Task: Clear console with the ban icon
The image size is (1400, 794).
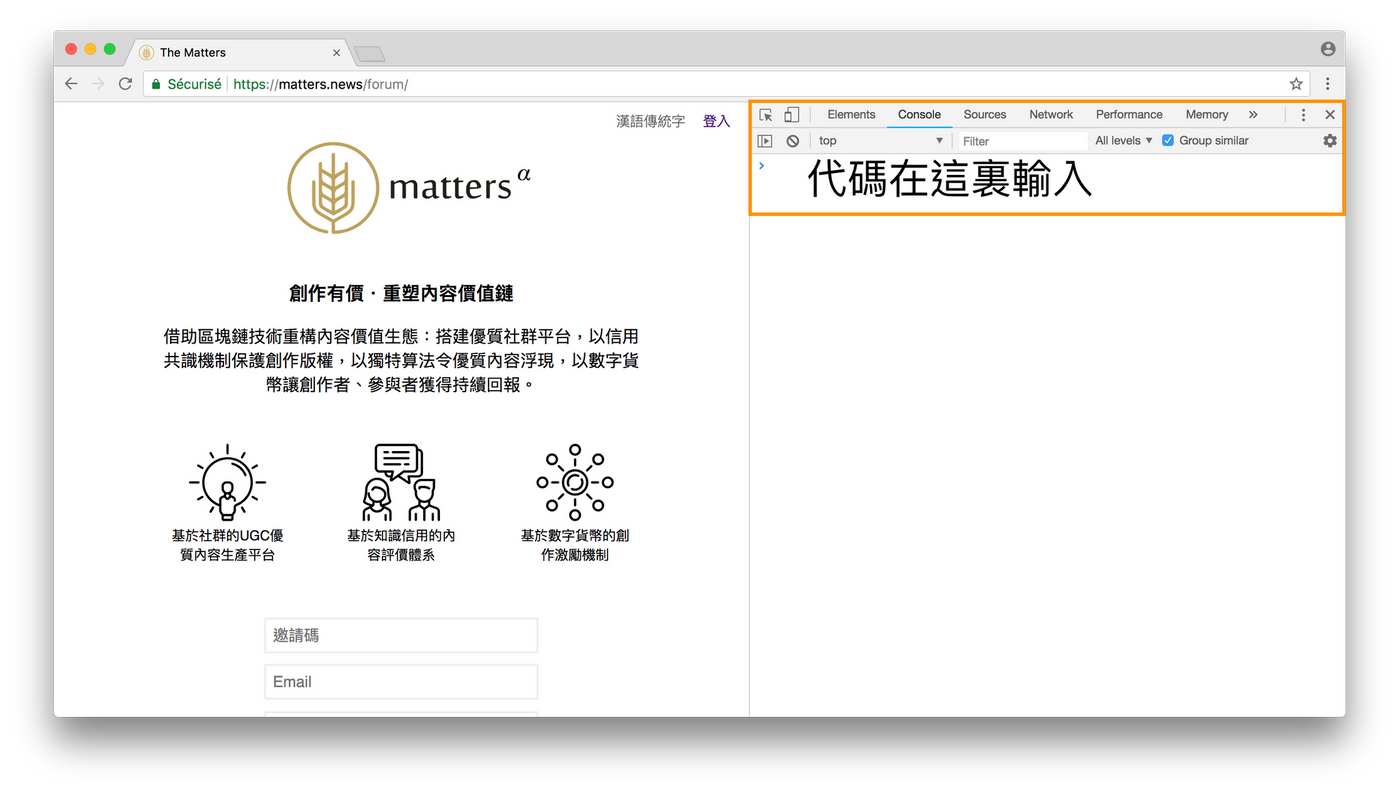Action: 793,141
